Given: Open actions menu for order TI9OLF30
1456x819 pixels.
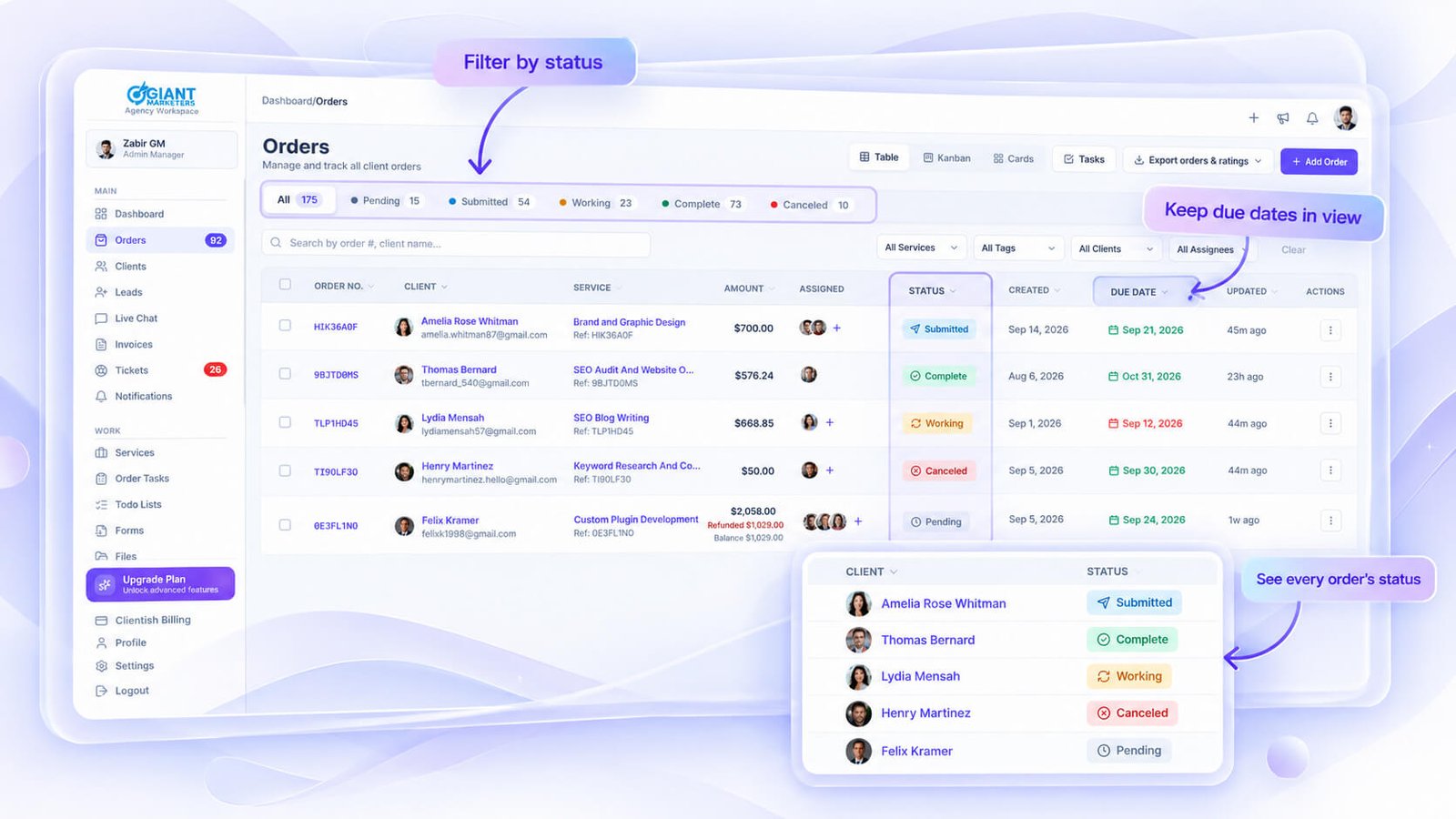Looking at the screenshot, I should pos(1330,470).
